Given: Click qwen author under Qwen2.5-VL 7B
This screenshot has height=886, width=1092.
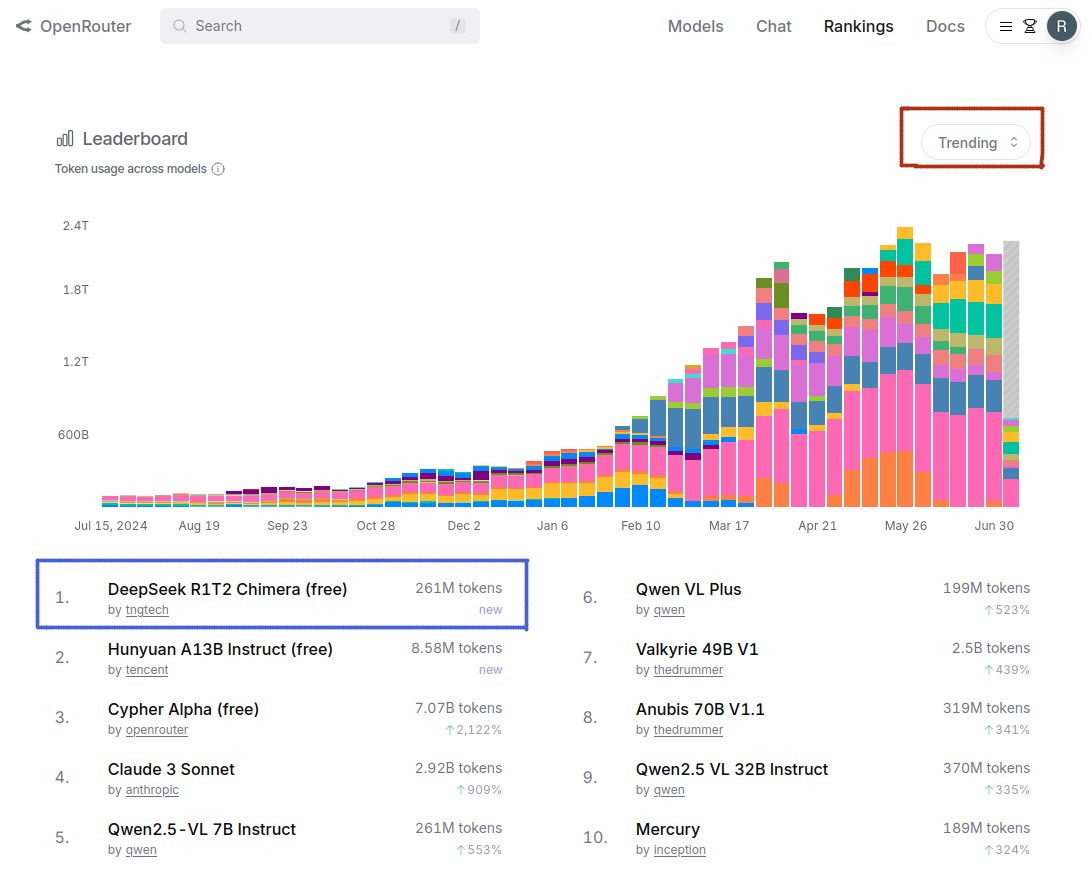Looking at the screenshot, I should [141, 850].
